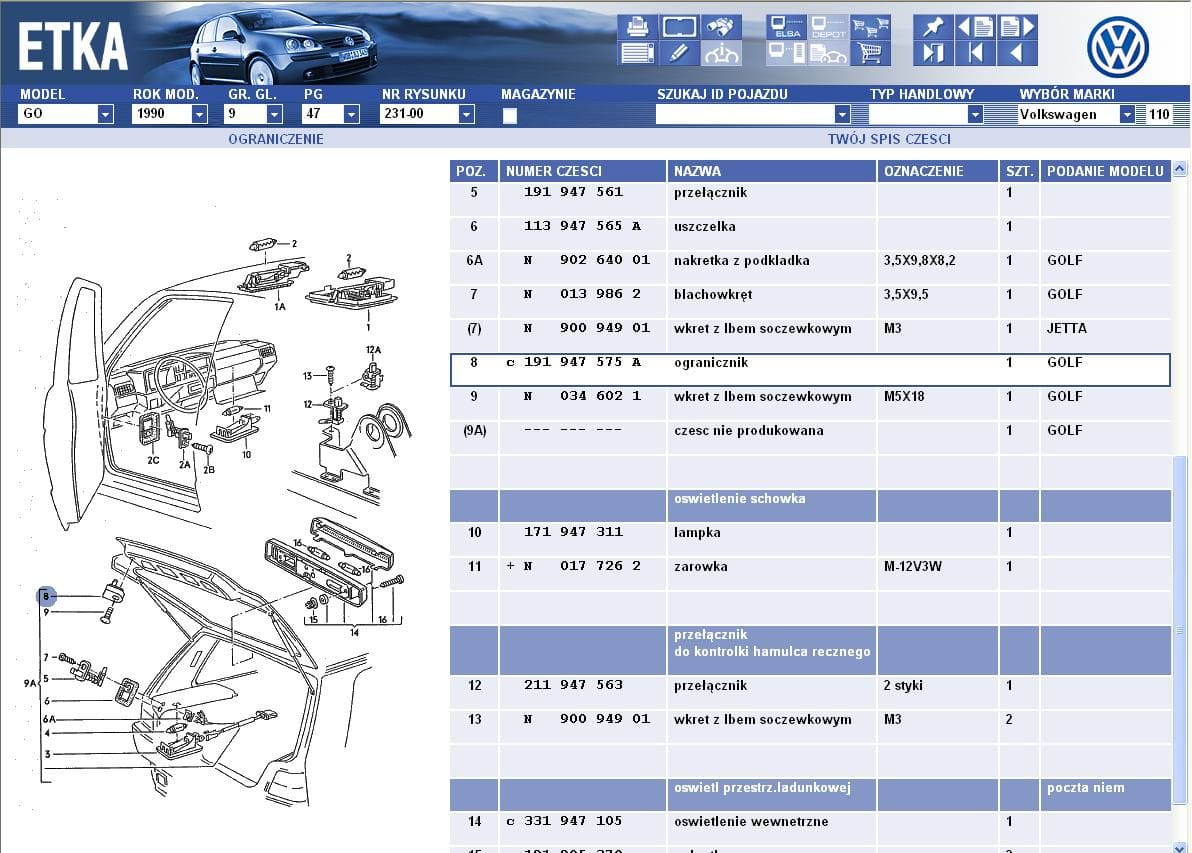Open the TYP HANDLOWY dropdown arrow
This screenshot has height=853, width=1192.
tap(975, 114)
